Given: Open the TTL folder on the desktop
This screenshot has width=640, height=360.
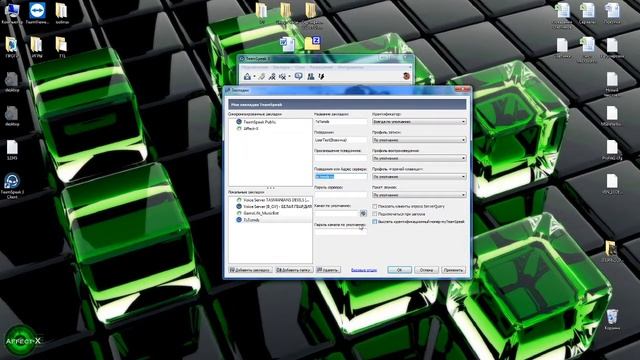Looking at the screenshot, I should (x=62, y=47).
